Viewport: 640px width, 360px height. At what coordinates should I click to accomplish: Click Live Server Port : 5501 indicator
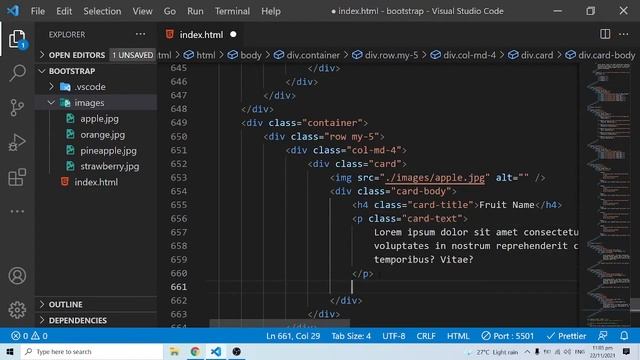[x=507, y=336]
